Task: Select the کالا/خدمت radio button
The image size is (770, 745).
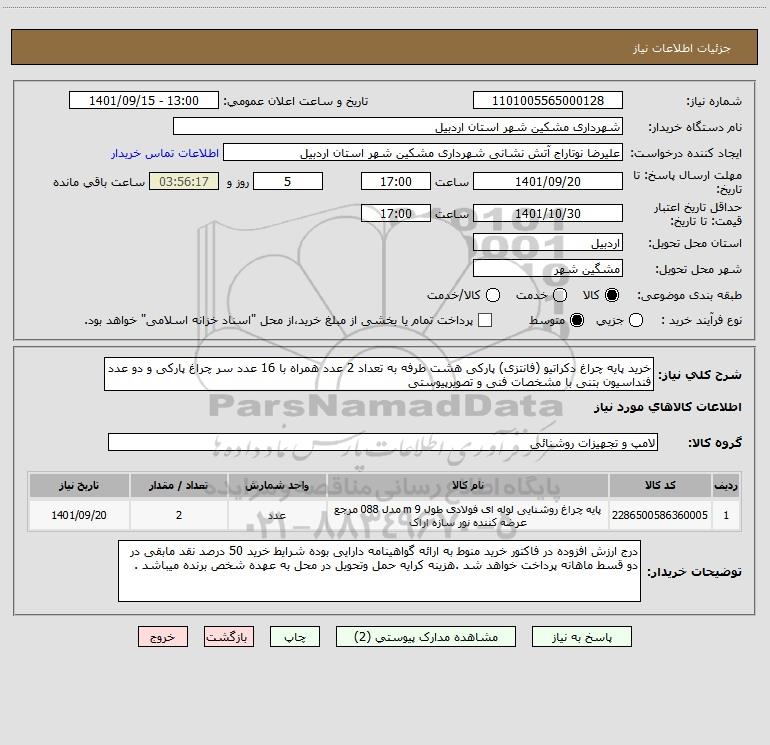Action: pos(493,295)
